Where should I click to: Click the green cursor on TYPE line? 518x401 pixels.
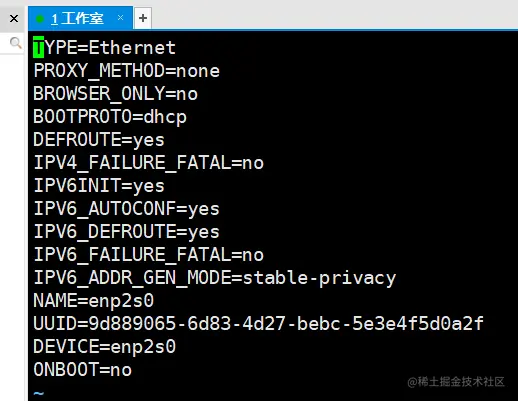pos(38,47)
